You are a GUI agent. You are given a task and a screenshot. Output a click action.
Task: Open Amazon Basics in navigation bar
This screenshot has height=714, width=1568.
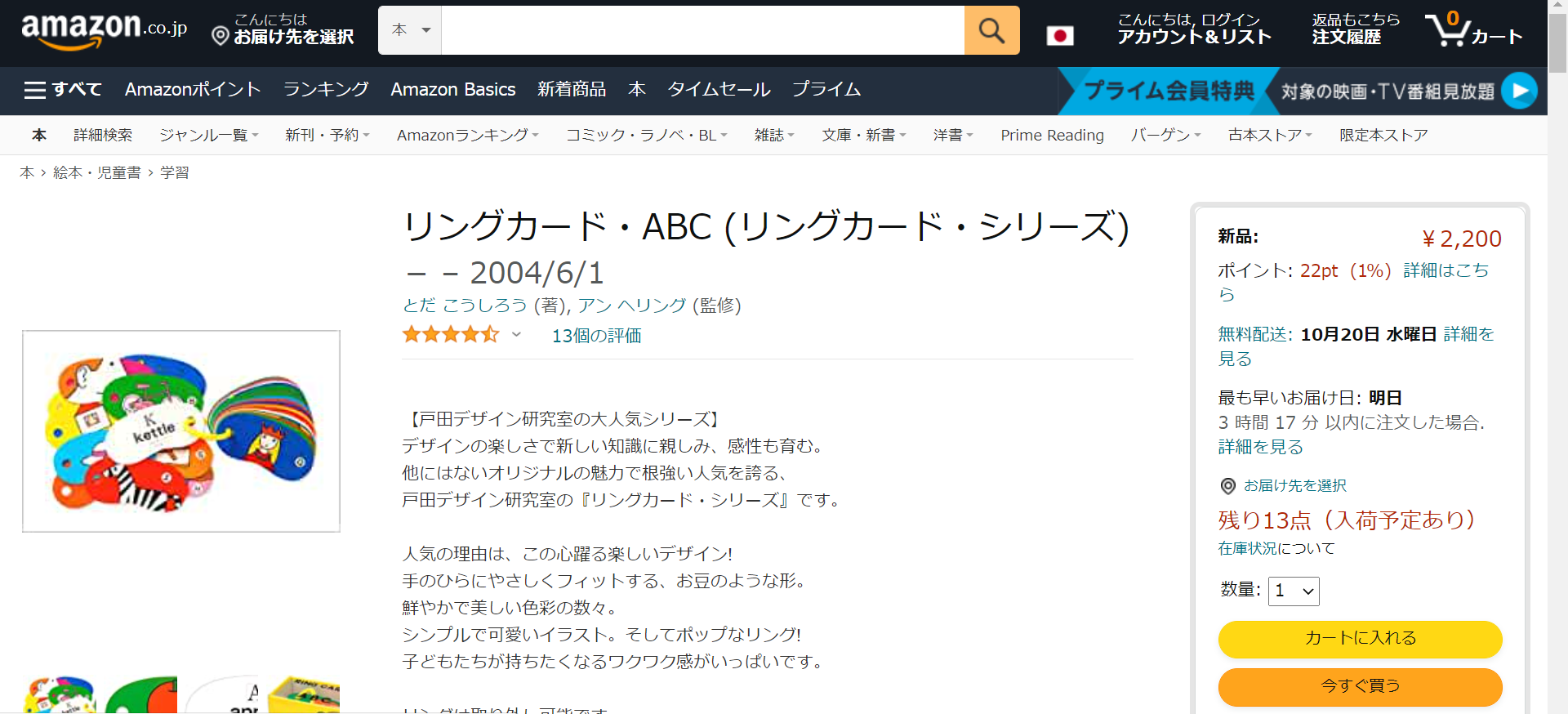453,90
